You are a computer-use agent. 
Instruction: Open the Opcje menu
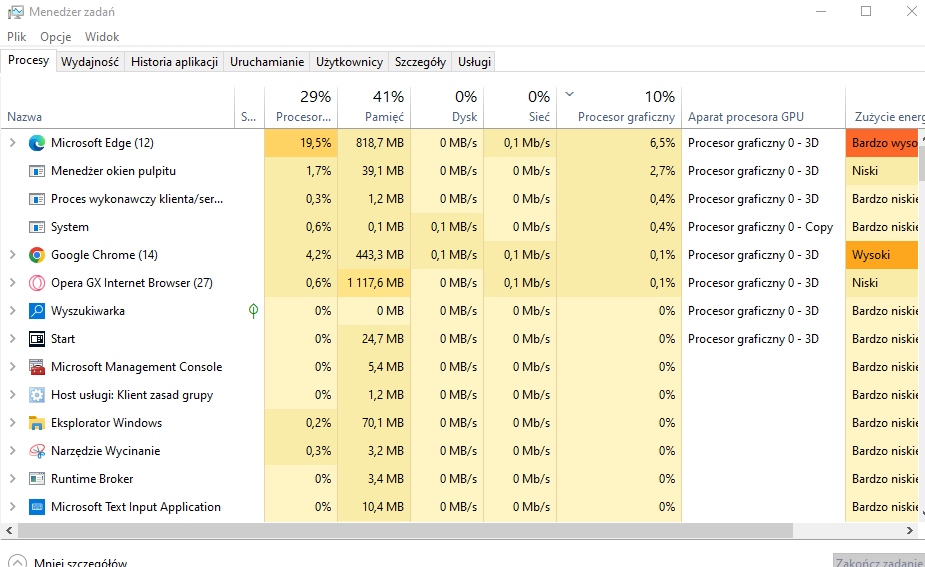(55, 37)
